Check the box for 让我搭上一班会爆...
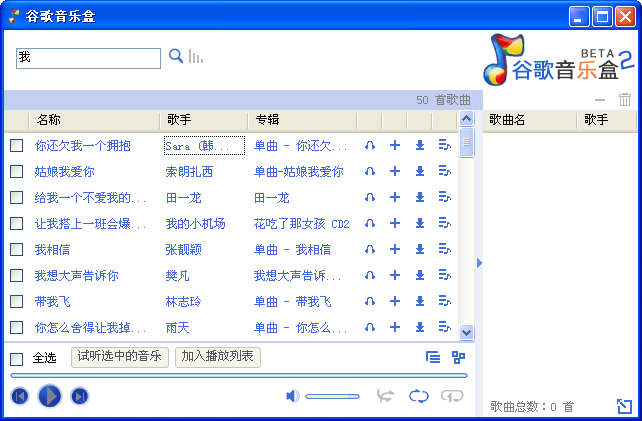The image size is (642, 421). 16,223
